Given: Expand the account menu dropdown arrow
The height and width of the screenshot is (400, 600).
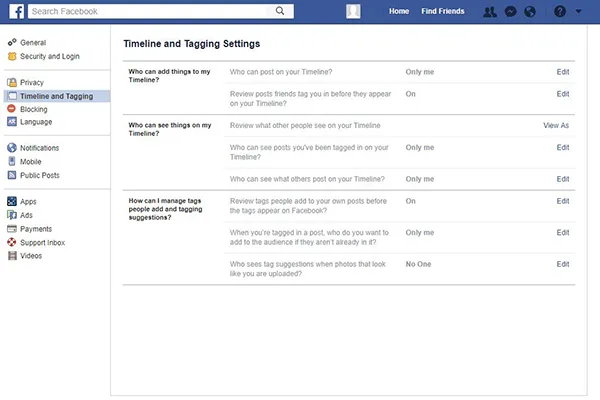Looking at the screenshot, I should pyautogui.click(x=579, y=11).
